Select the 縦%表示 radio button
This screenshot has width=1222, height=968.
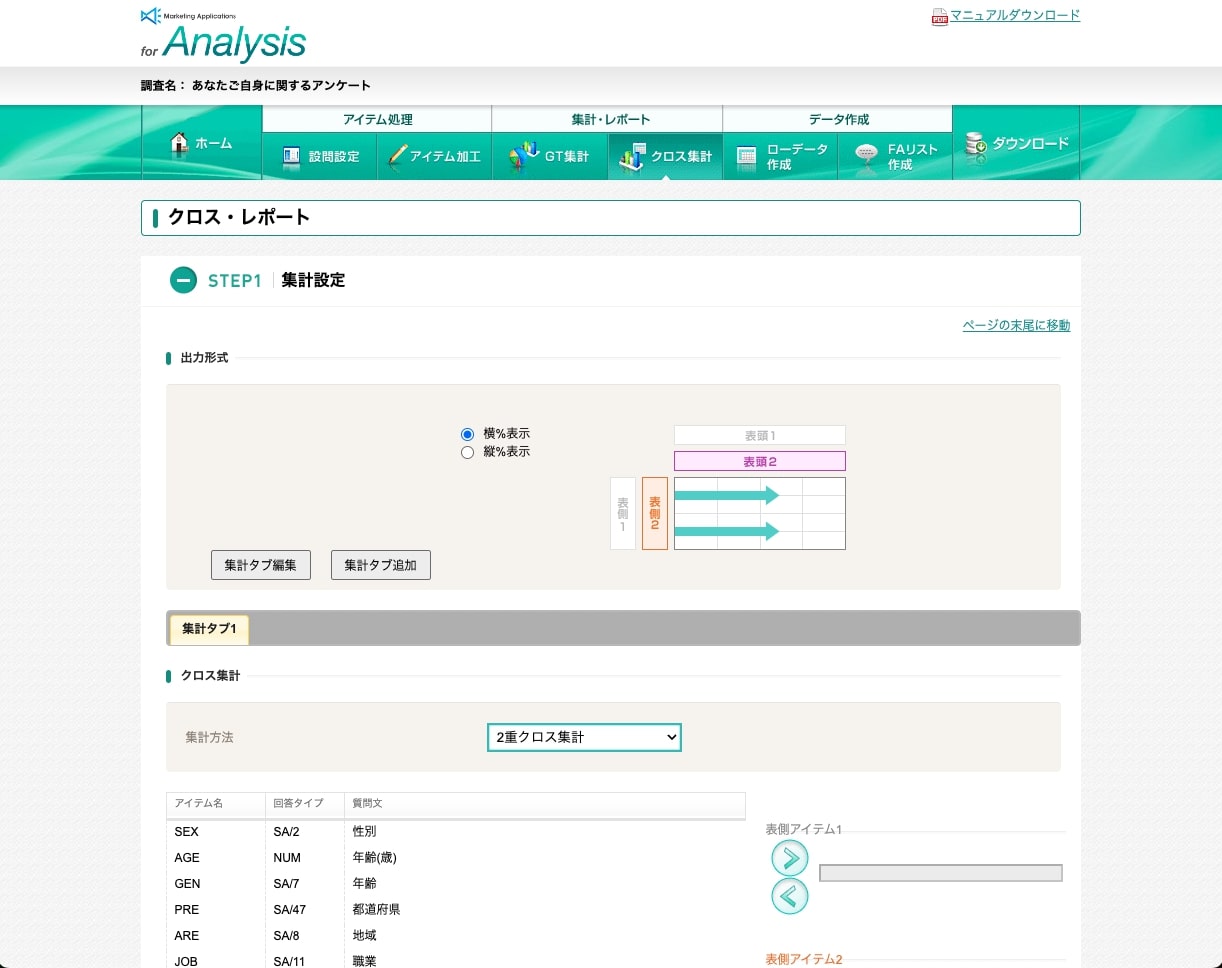coord(467,452)
